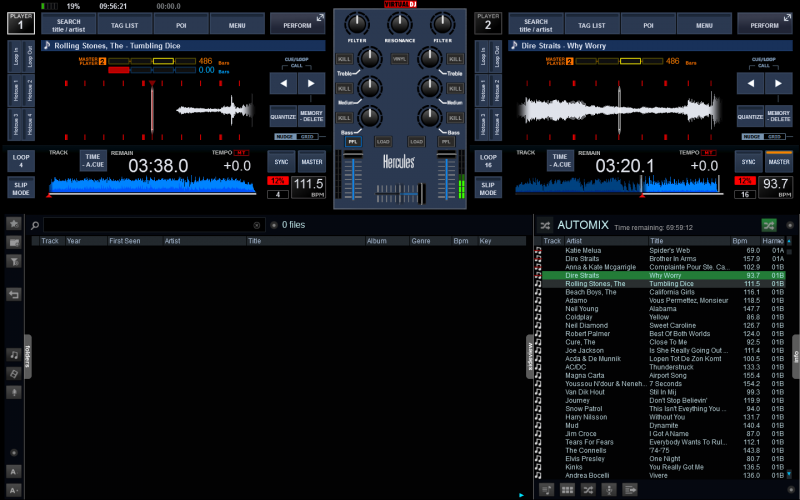Image resolution: width=800 pixels, height=500 pixels.
Task: Click the second sidebar icon below the star
Action: [x=14, y=242]
